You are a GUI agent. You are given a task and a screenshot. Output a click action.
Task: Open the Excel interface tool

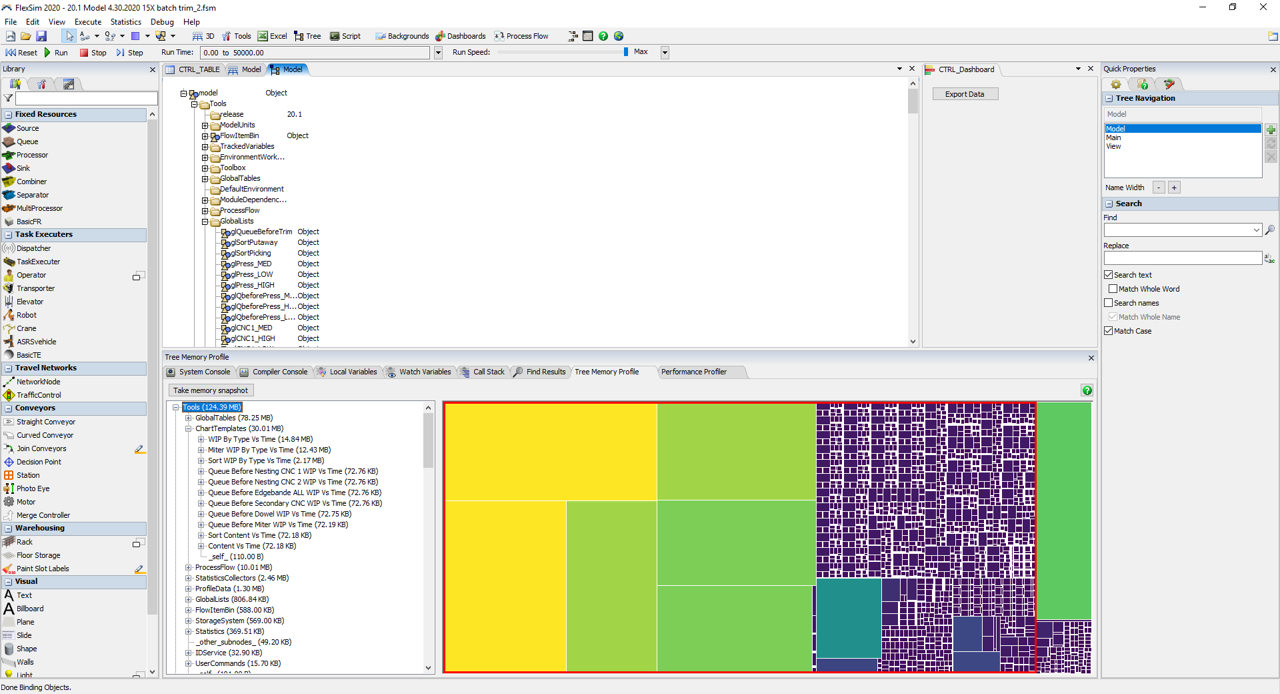click(x=272, y=36)
